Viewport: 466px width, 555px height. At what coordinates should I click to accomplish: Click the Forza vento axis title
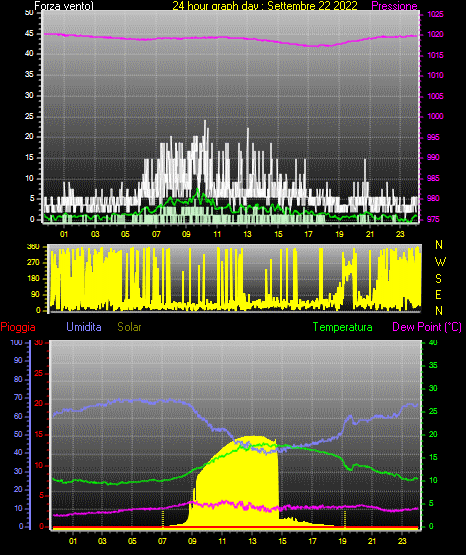[x=64, y=6]
